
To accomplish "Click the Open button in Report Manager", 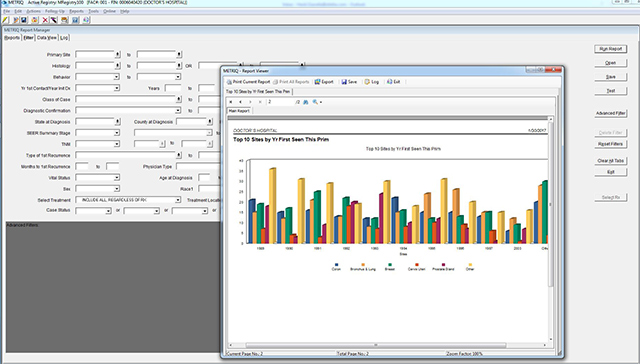I will coord(611,63).
